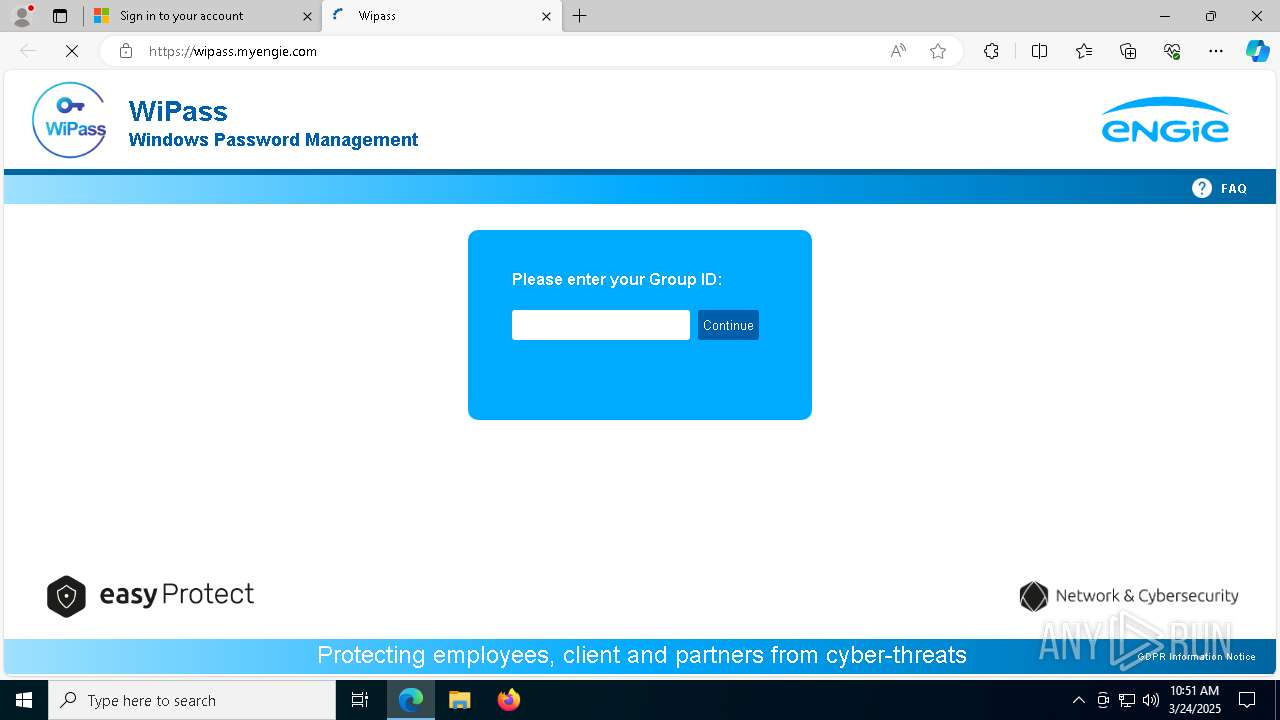Open browser Extensions menu
Screen dimensions: 1280x720
991,51
